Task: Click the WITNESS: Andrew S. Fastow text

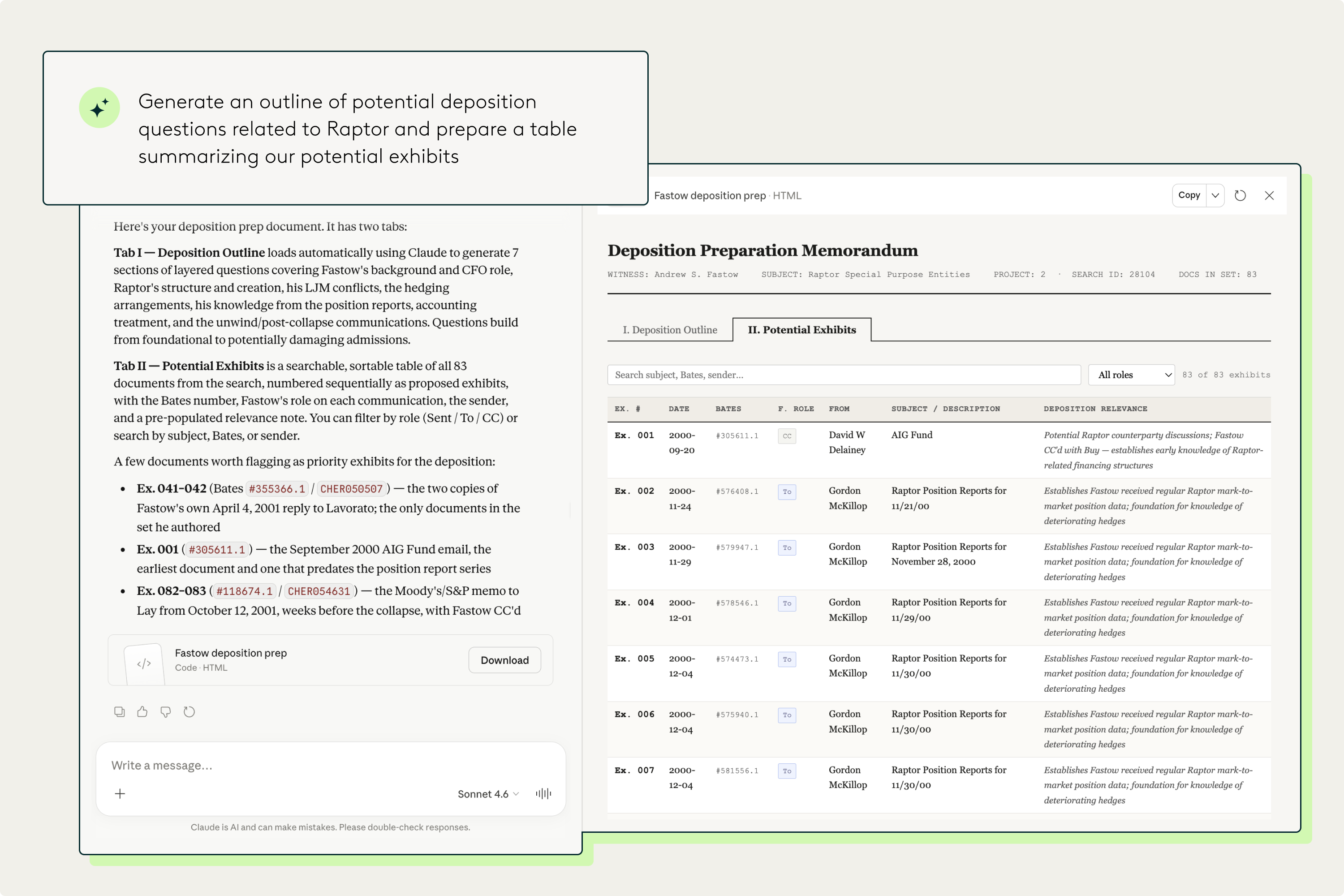Action: (672, 274)
